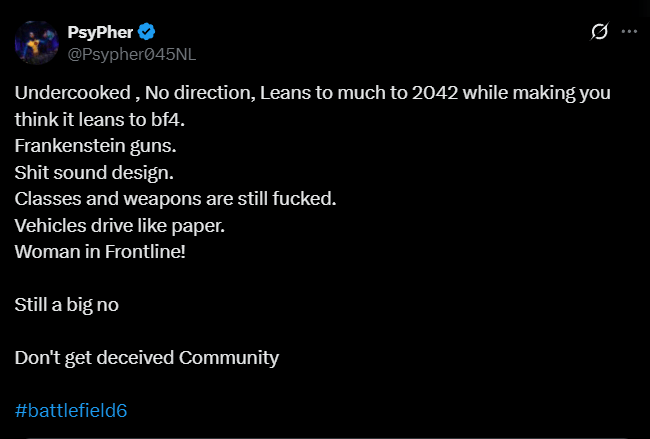Click the Vehicles drive like paper line
The image size is (650, 439).
(x=120, y=226)
